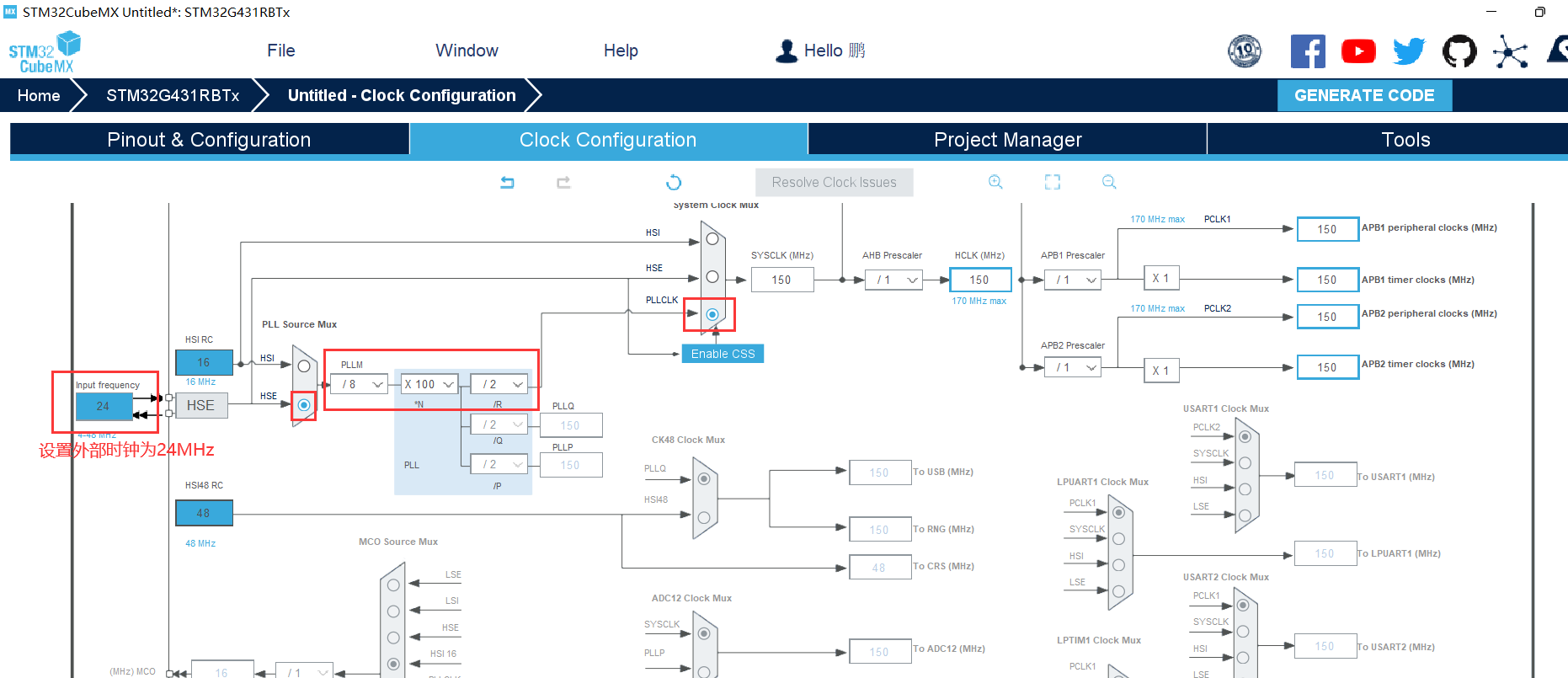
Task: Open the GitHub icon link
Action: [x=1459, y=51]
